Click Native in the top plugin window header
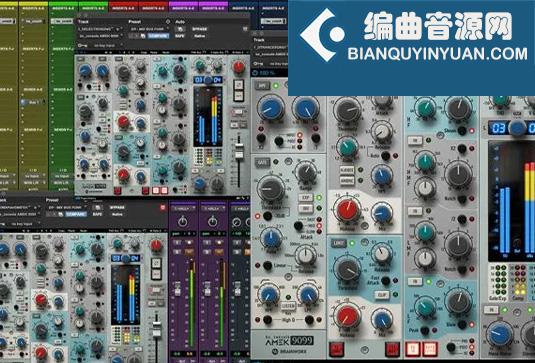This screenshot has width=535, height=363. click(200, 35)
